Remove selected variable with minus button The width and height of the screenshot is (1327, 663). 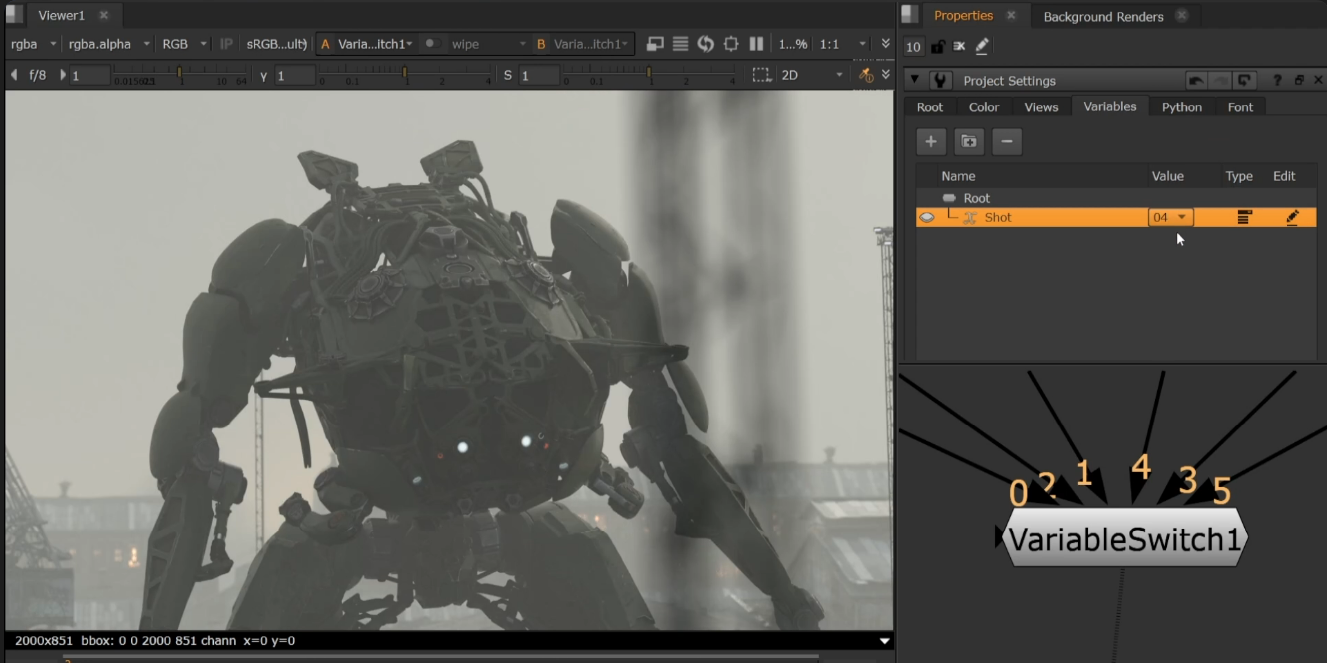1006,142
